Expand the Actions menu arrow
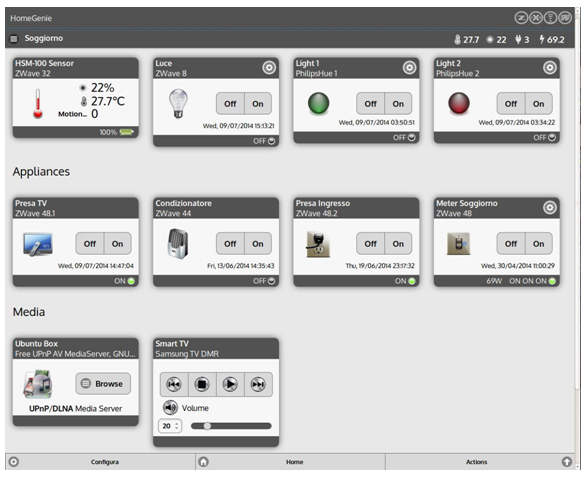 click(566, 462)
